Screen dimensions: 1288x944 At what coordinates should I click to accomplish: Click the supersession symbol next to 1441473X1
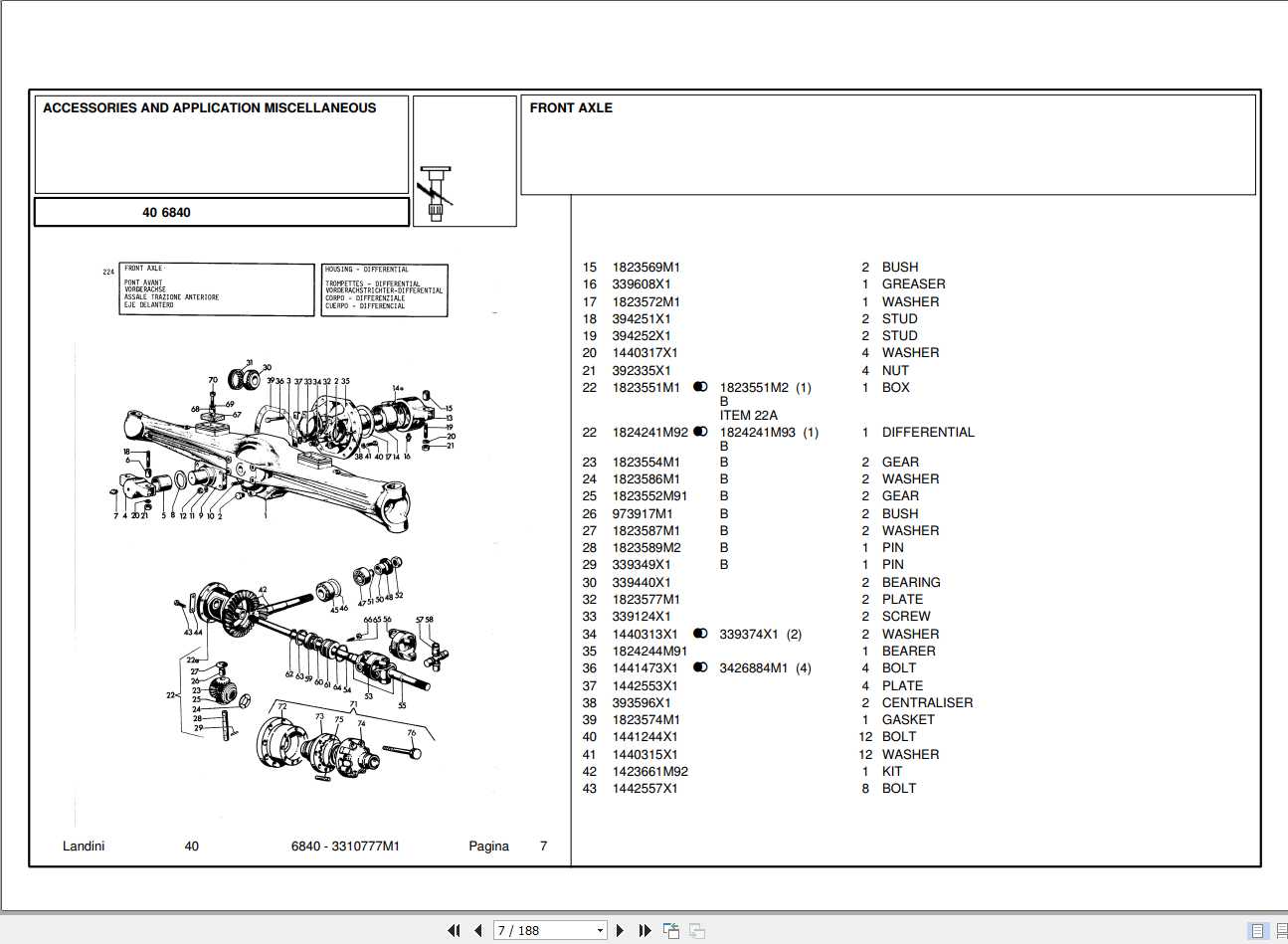point(700,667)
